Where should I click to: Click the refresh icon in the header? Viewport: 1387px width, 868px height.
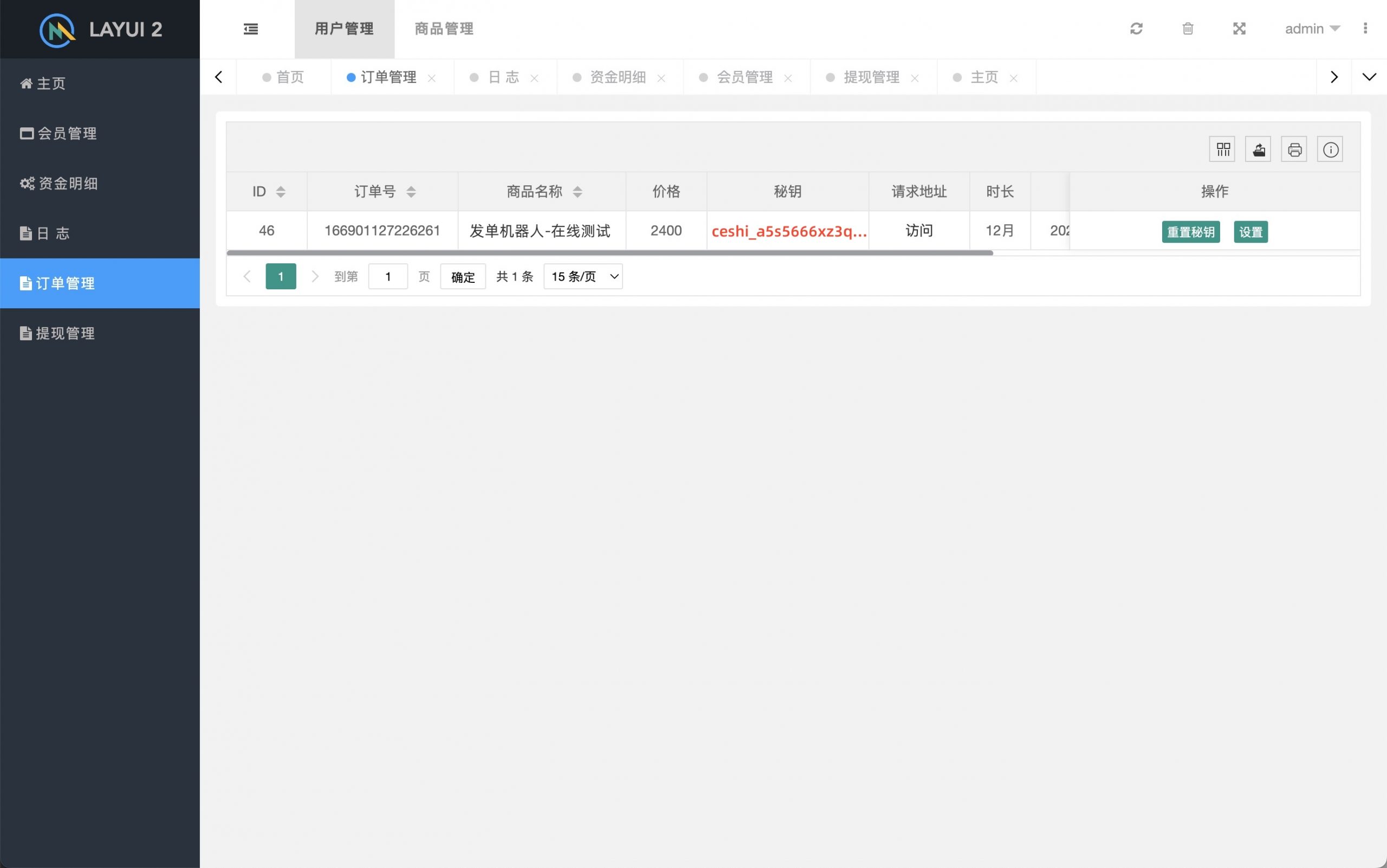click(1136, 29)
